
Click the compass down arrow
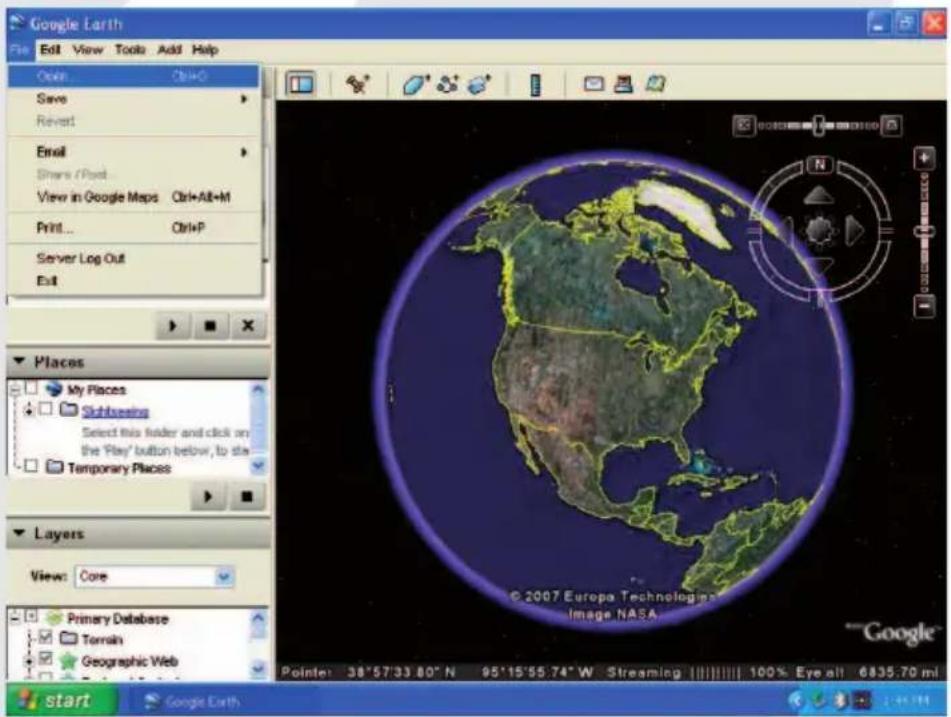point(819,266)
